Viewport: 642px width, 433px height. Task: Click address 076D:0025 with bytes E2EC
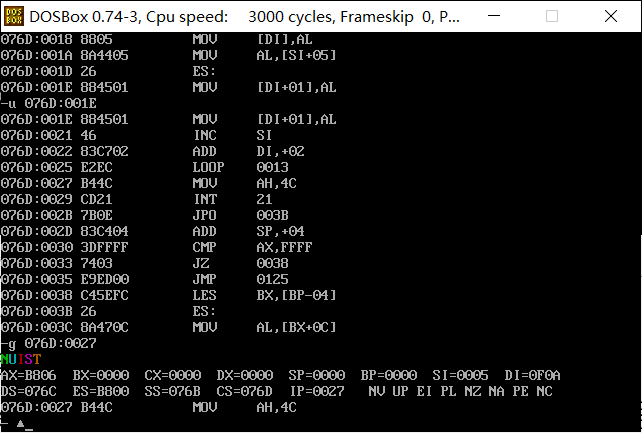(57, 167)
